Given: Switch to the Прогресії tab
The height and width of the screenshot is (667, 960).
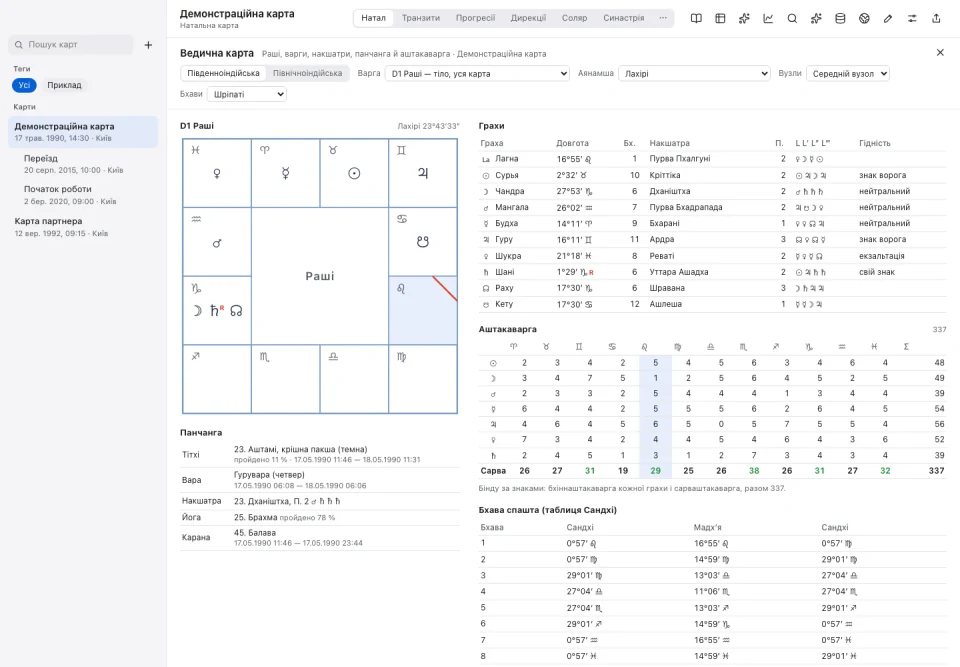Looking at the screenshot, I should pos(475,18).
